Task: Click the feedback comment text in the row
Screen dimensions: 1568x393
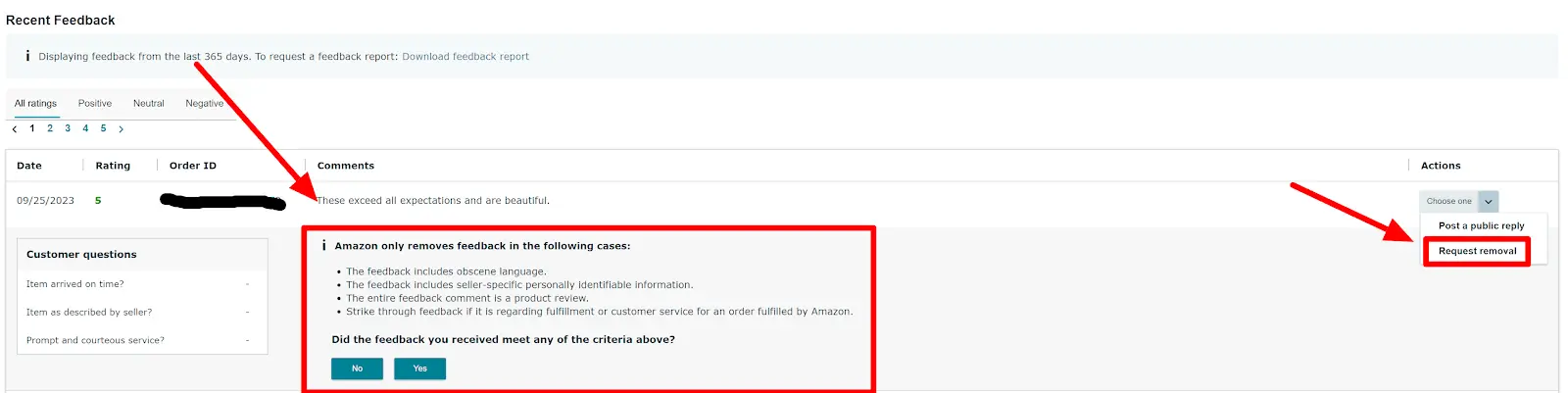Action: (433, 201)
